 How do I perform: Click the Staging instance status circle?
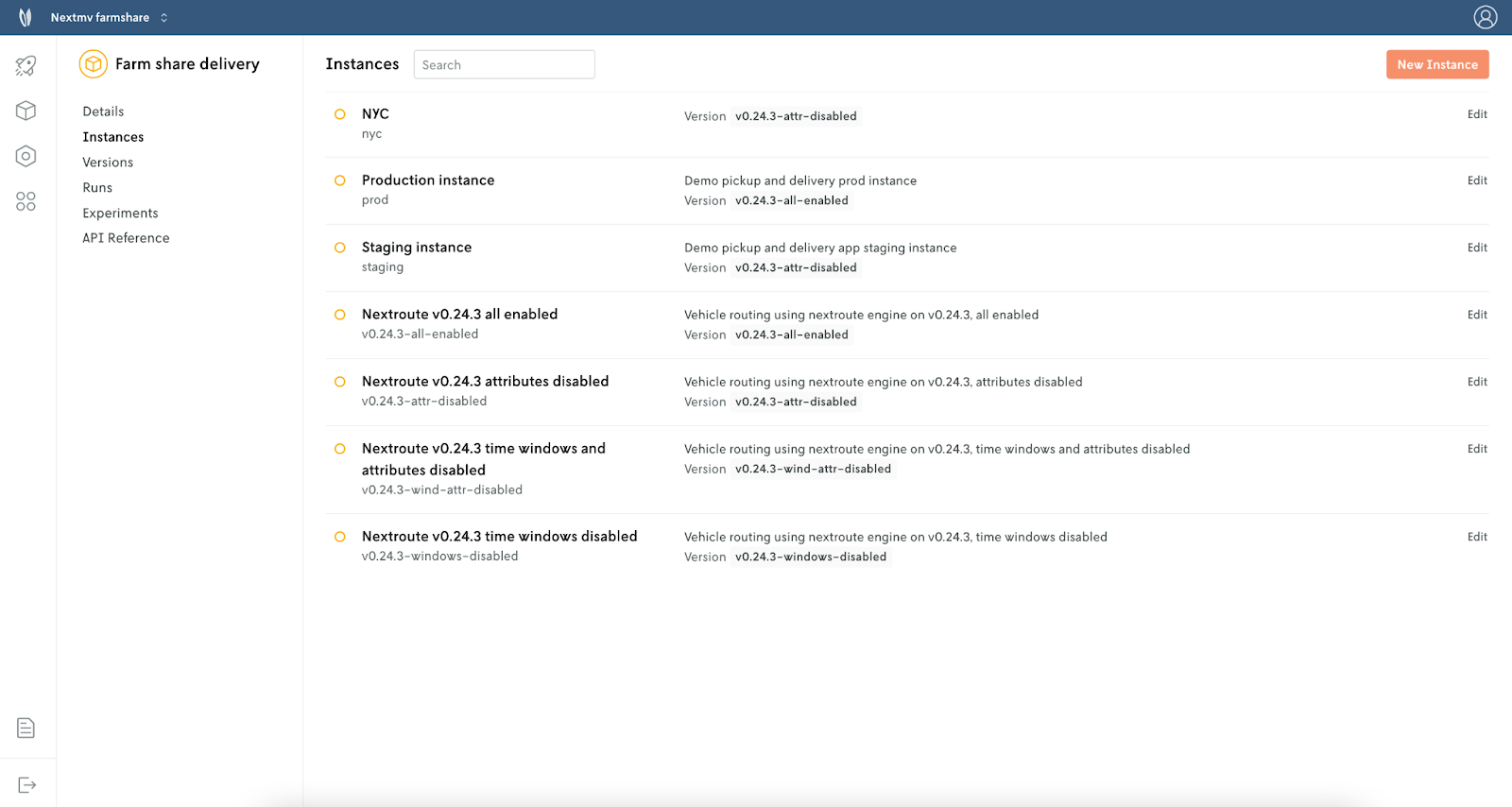coord(340,248)
